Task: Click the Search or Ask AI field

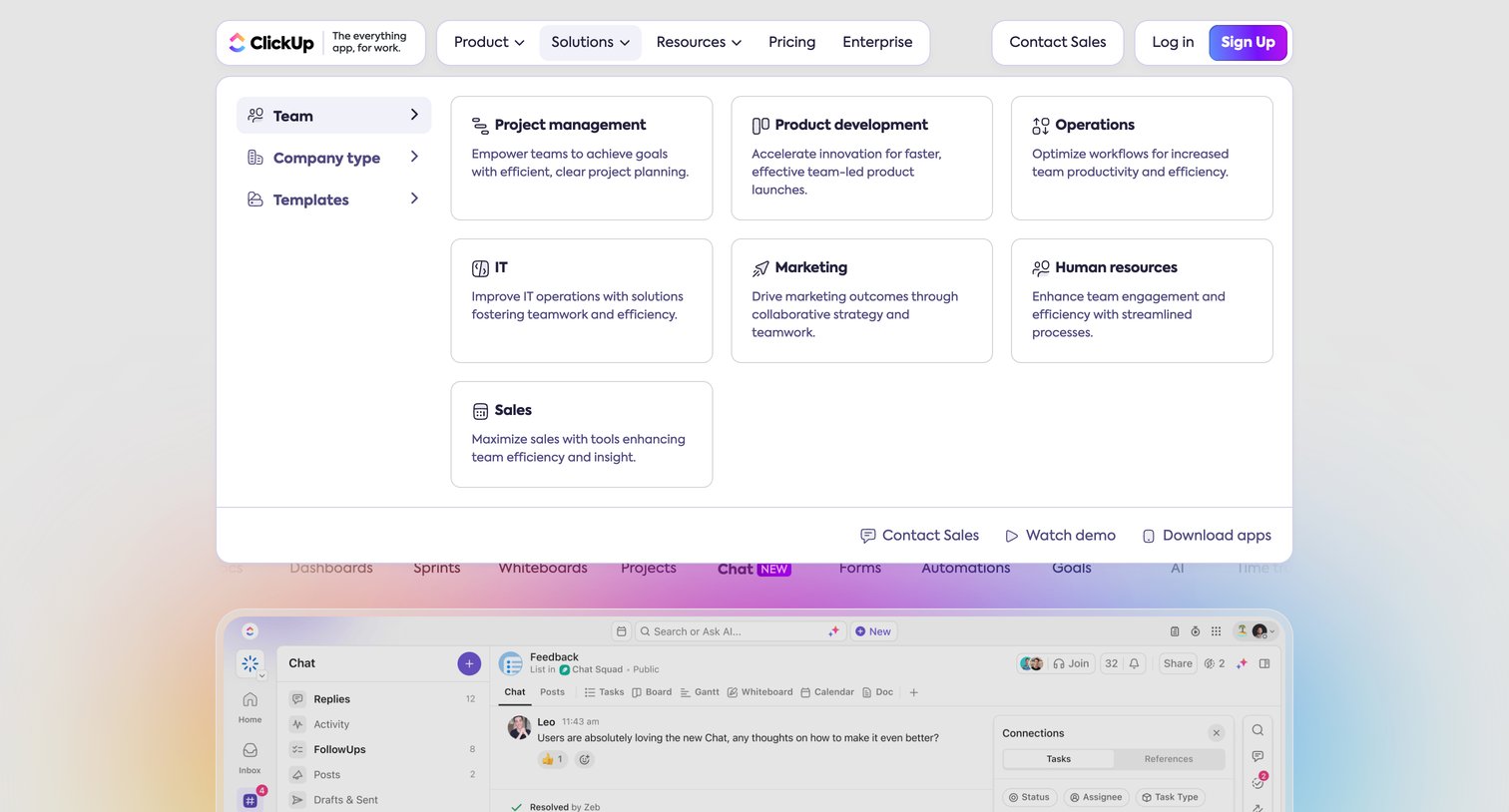Action: pos(741,631)
